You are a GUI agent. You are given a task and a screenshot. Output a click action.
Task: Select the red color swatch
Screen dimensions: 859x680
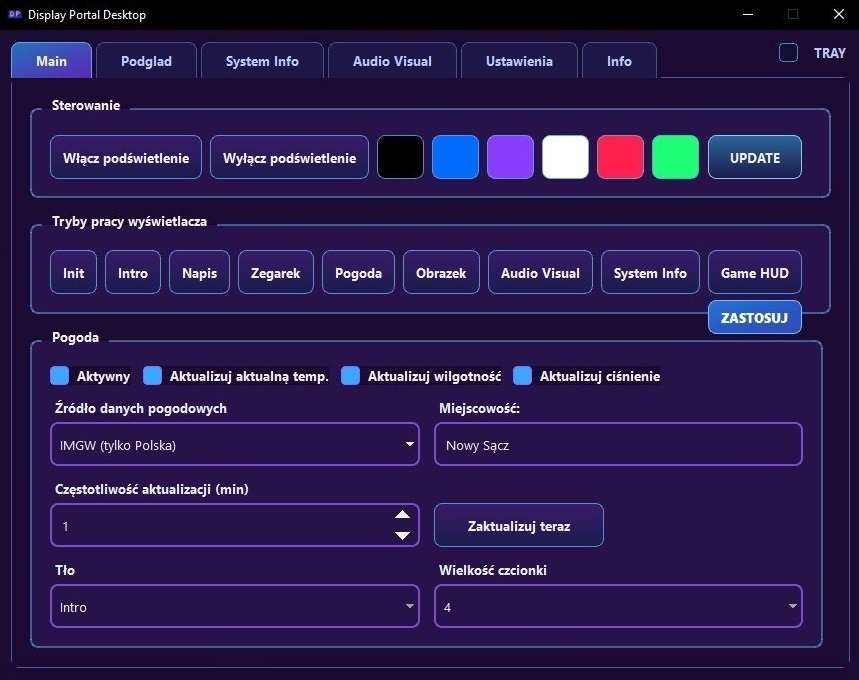click(x=620, y=157)
